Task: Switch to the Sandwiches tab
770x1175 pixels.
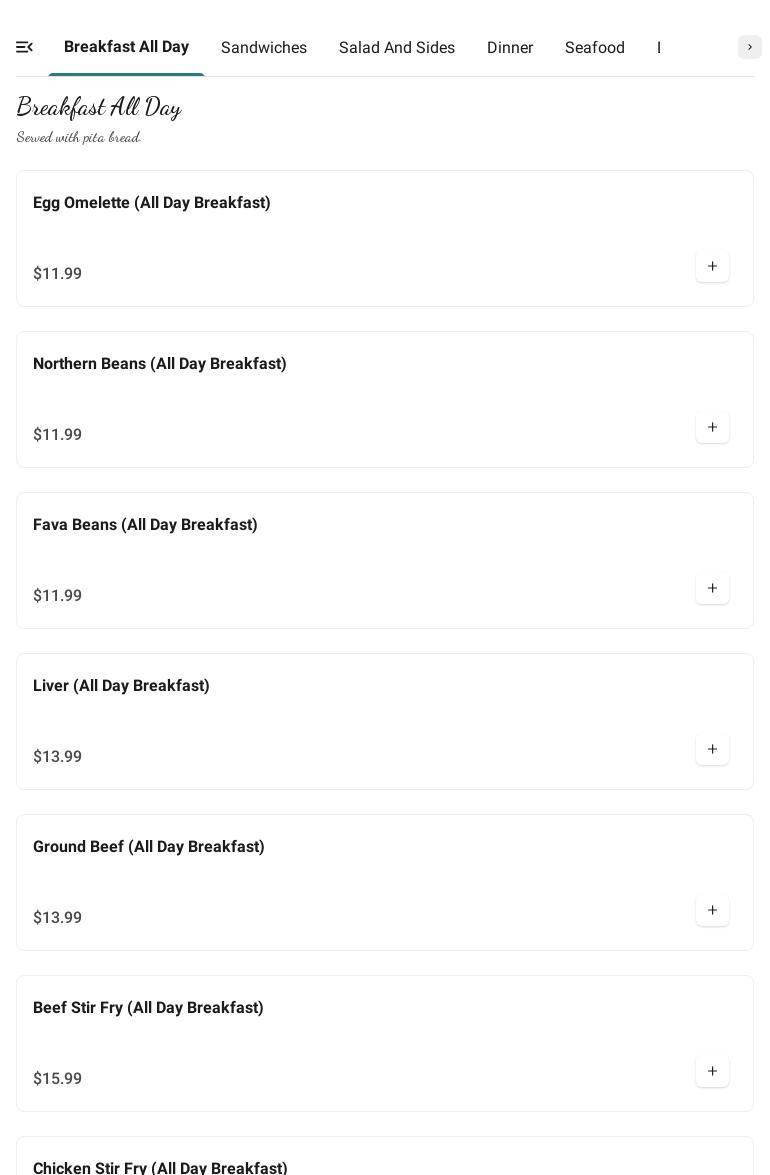Action: pos(264,48)
